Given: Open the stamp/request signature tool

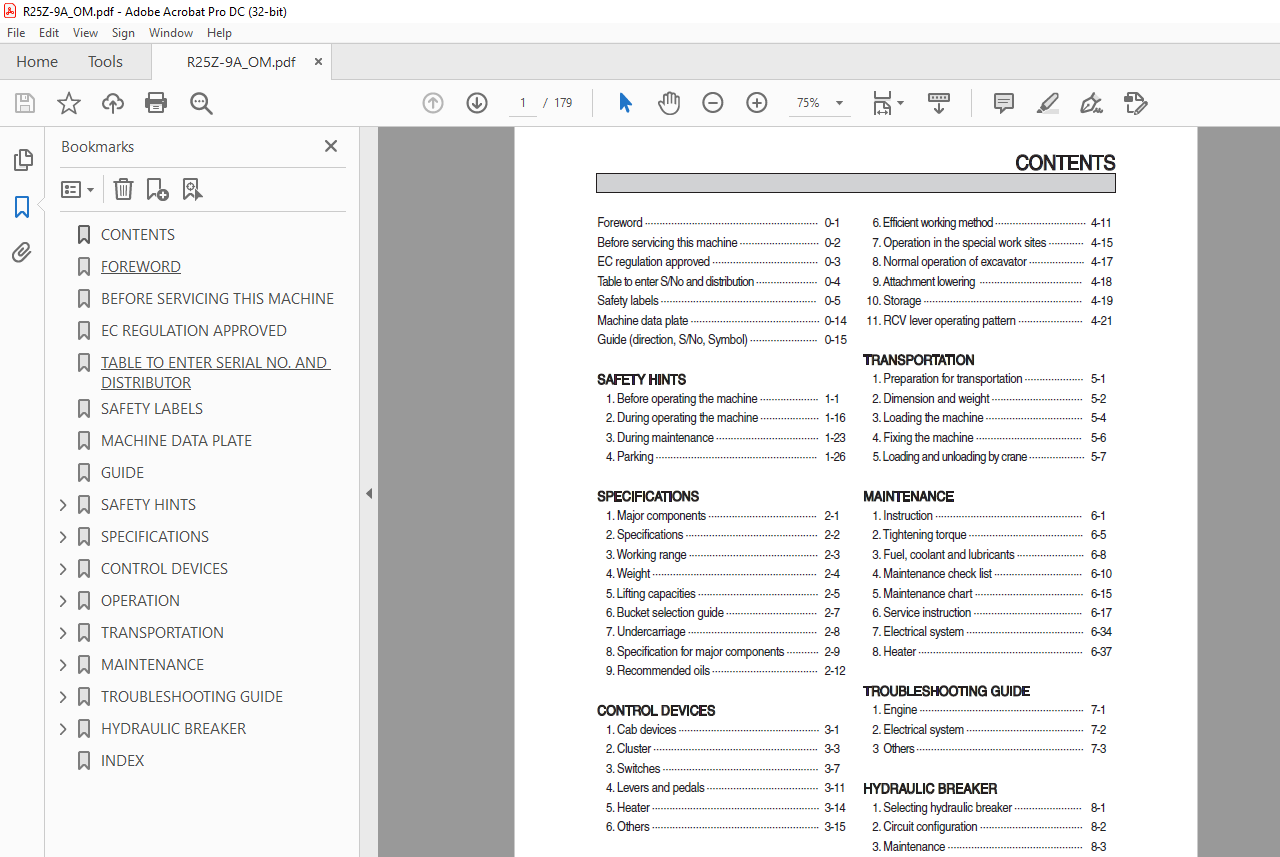Looking at the screenshot, I should pyautogui.click(x=1135, y=103).
